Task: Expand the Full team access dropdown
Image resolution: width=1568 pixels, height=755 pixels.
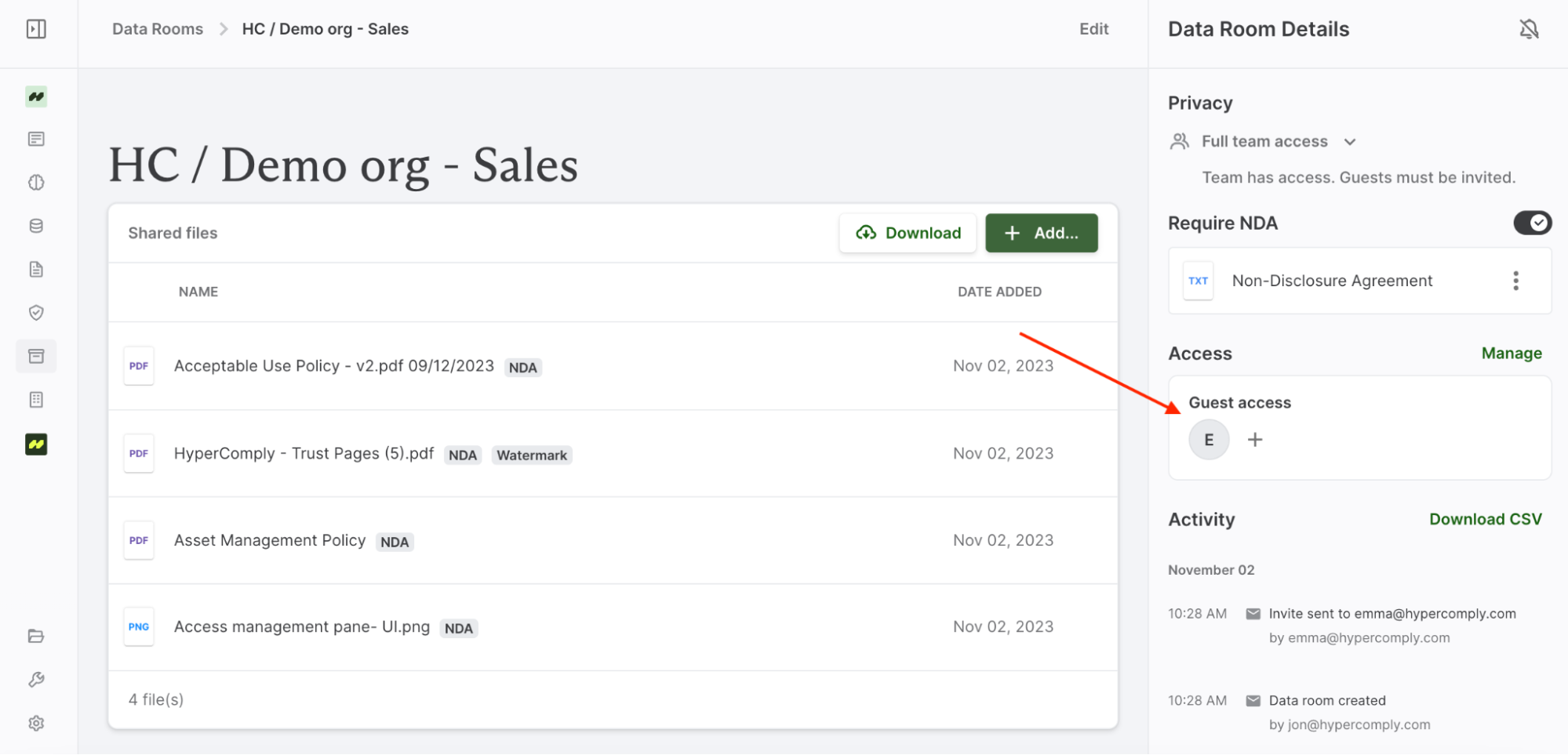Action: point(1279,142)
